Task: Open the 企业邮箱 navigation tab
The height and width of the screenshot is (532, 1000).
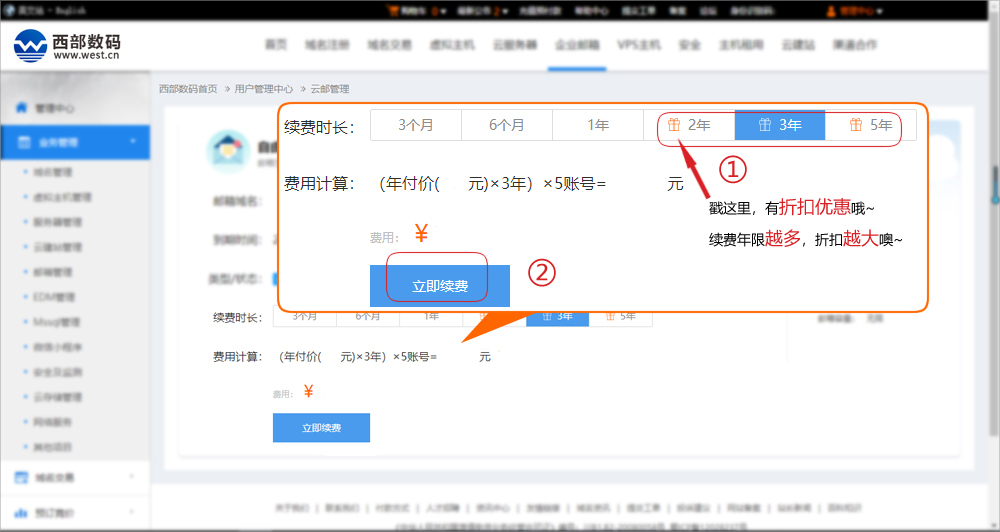Action: tap(575, 45)
